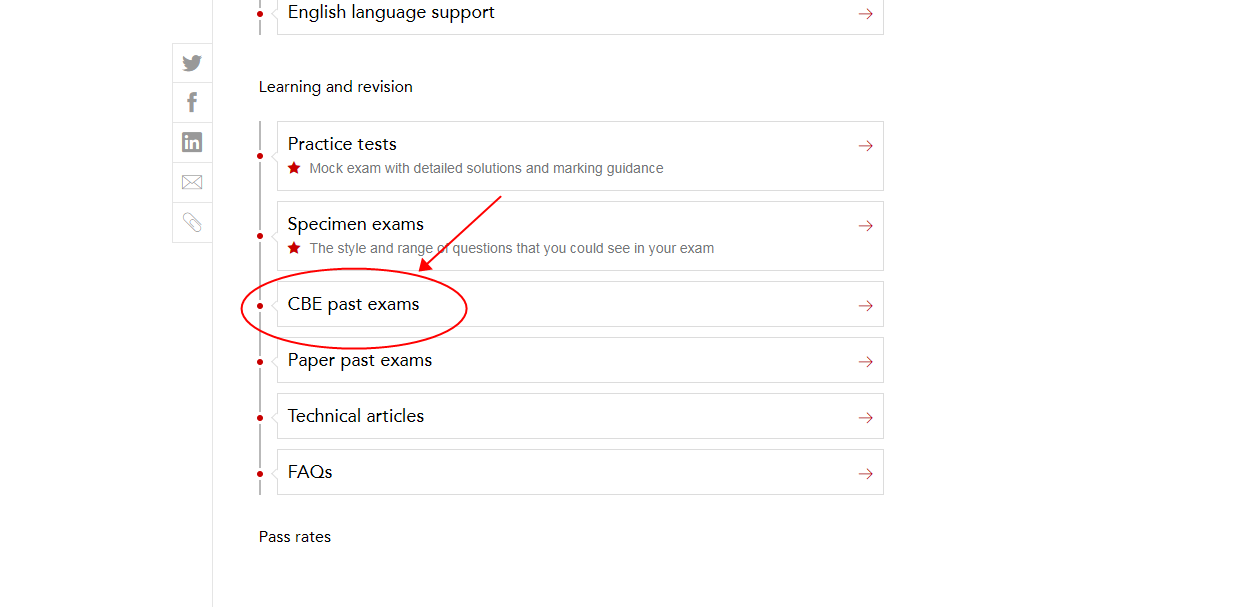Screen dimensions: 1258x607
Task: Open the Paper past exams link
Action: (x=580, y=360)
